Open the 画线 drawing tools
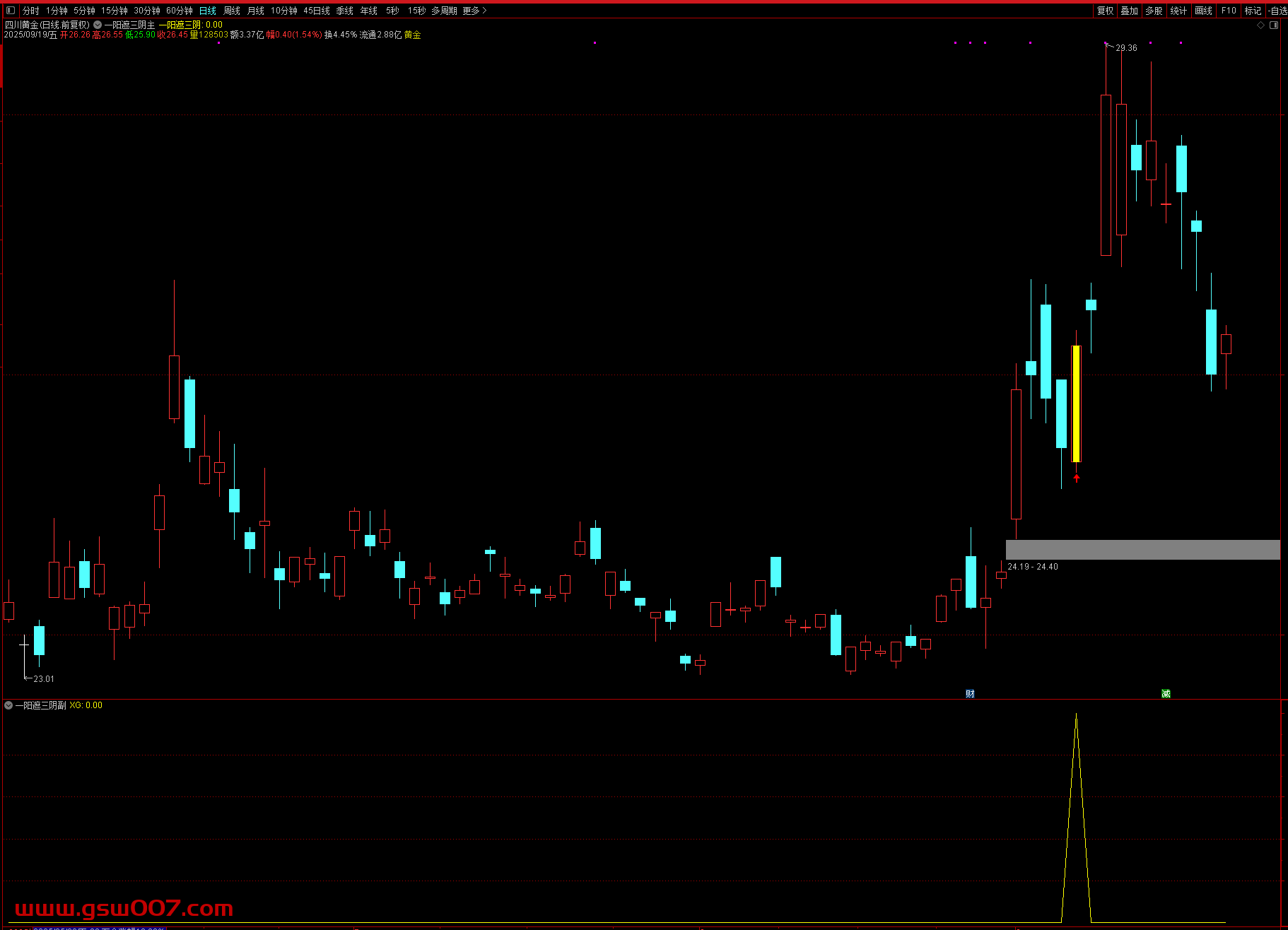The image size is (1288, 930). click(1203, 11)
